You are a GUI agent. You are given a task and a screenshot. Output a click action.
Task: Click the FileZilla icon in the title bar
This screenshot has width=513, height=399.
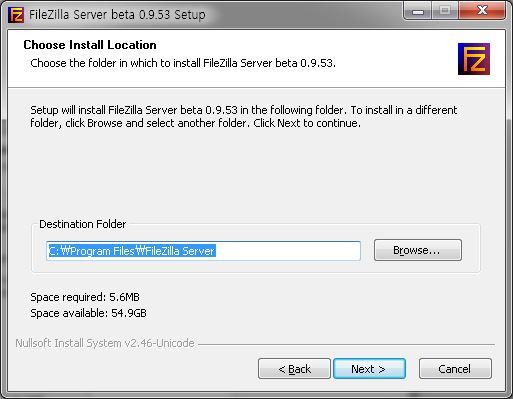(x=16, y=15)
